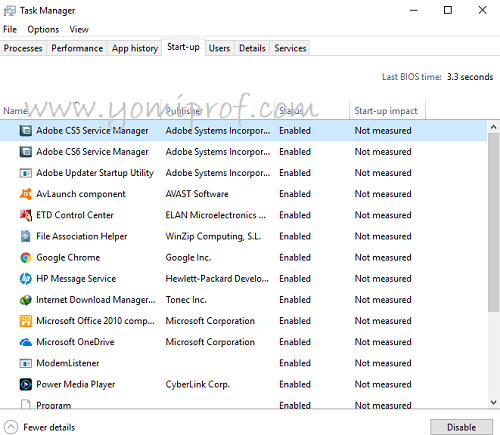This screenshot has height=435, width=500.
Task: Click the Microsoft OneDrive cloud icon
Action: pos(26,342)
